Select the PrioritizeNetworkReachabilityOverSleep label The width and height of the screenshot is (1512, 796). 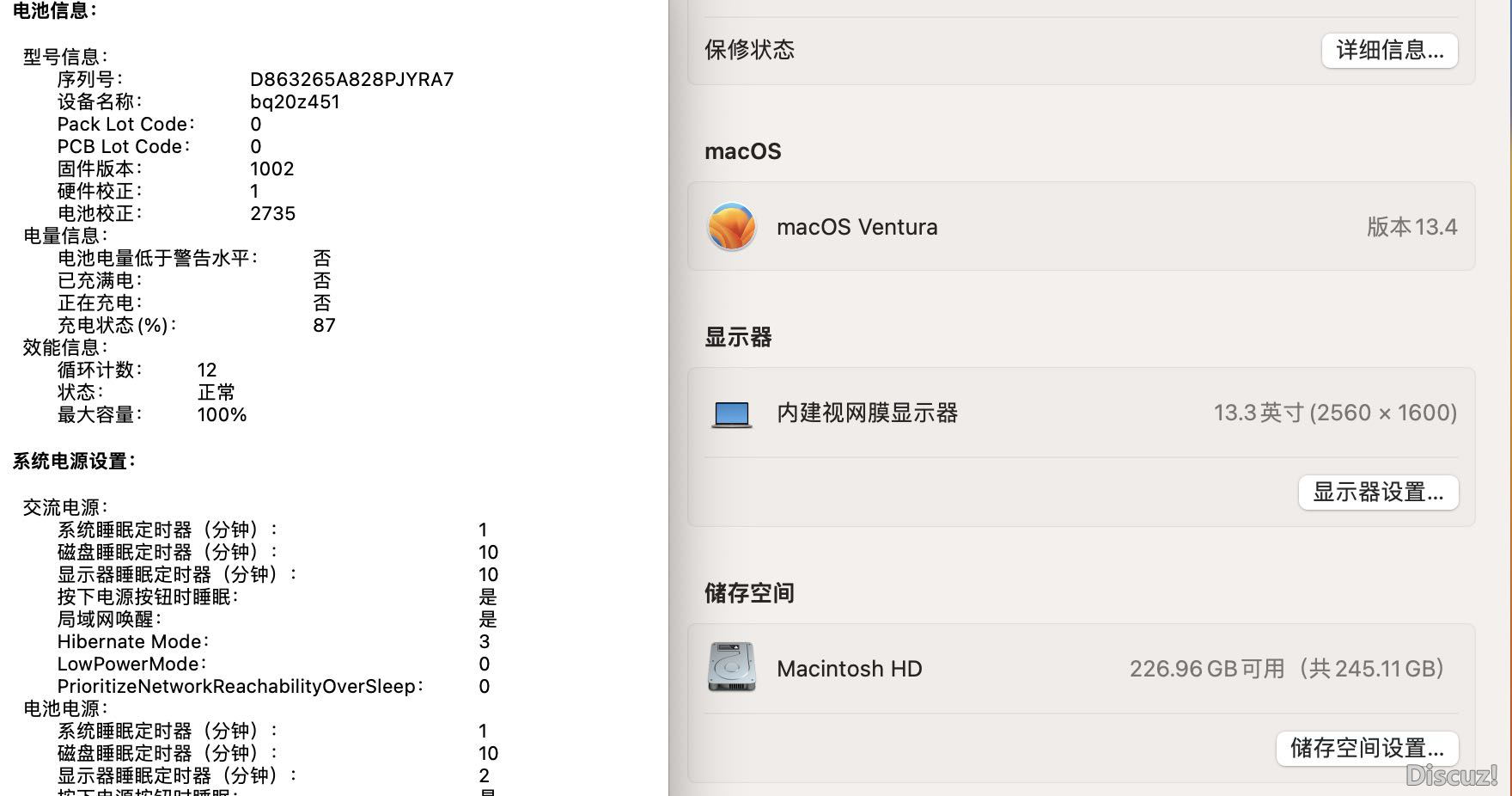[x=240, y=686]
